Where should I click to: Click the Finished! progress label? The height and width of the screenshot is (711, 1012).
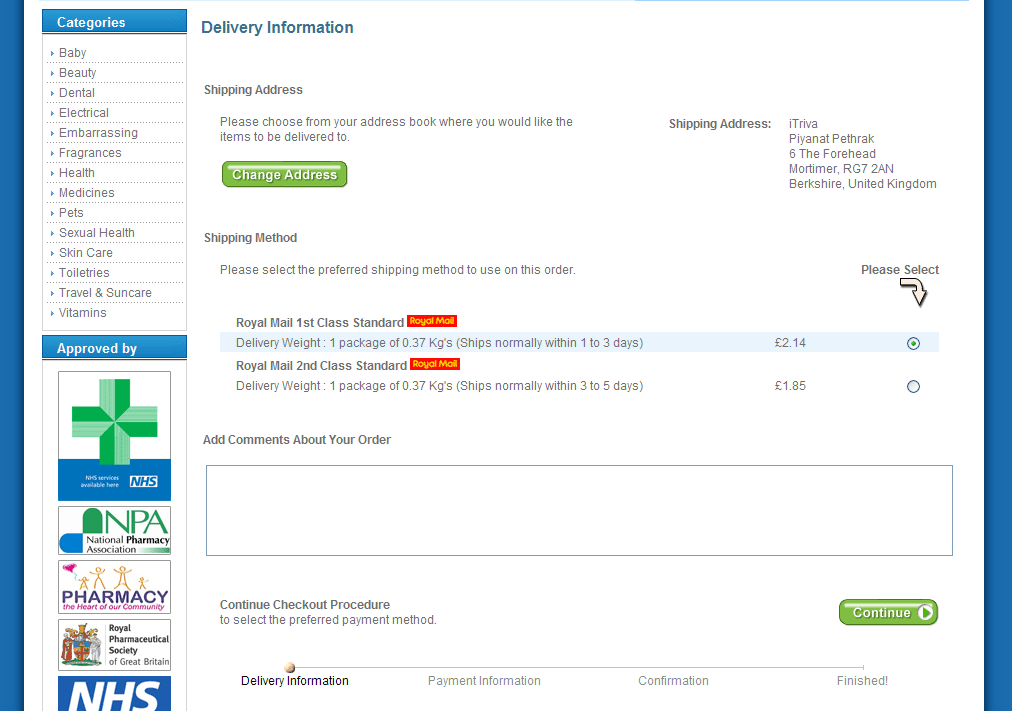click(862, 681)
